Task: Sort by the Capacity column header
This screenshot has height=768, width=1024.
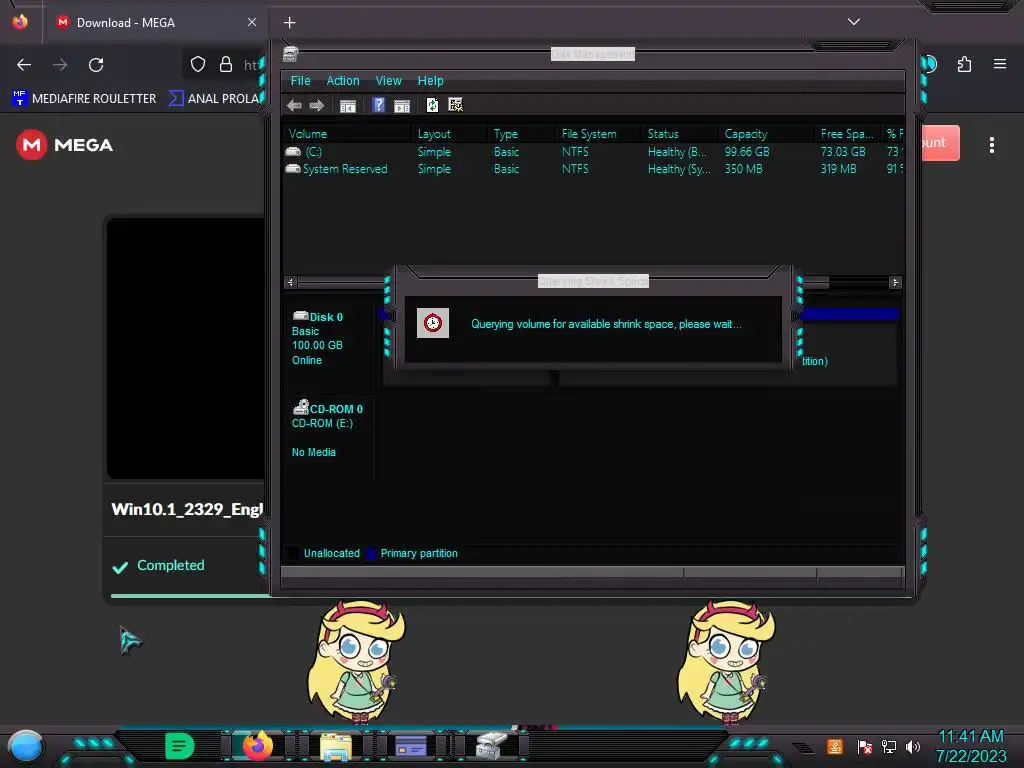Action: (x=767, y=134)
